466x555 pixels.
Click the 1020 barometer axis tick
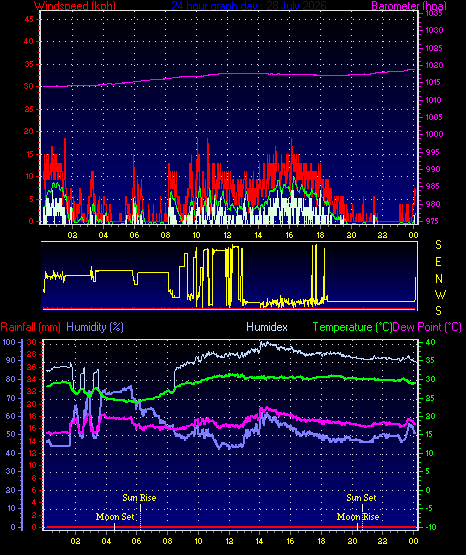(x=434, y=65)
